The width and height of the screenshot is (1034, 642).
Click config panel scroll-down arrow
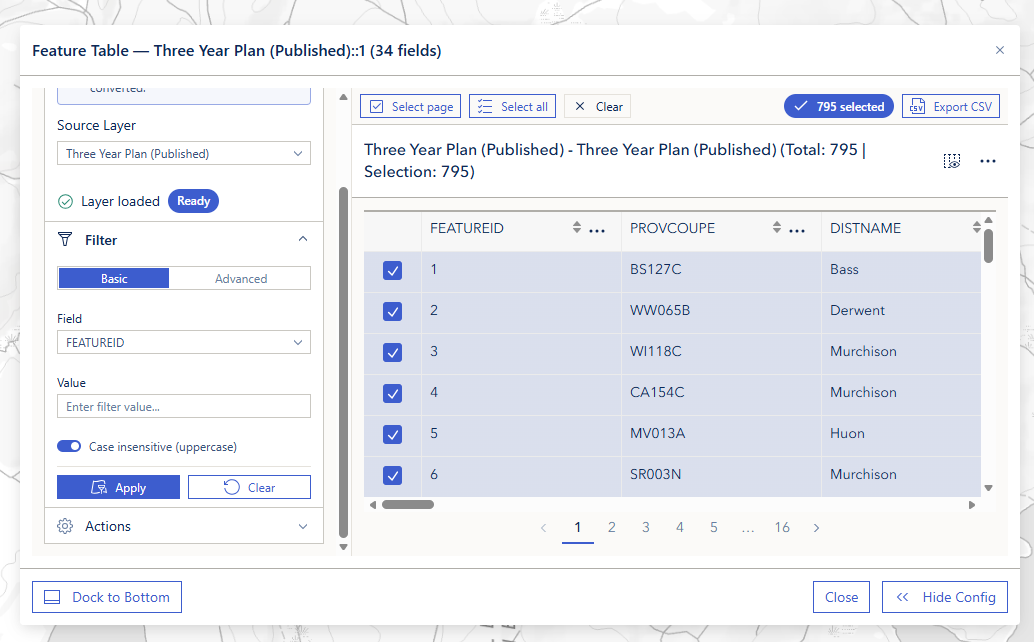(x=343, y=547)
